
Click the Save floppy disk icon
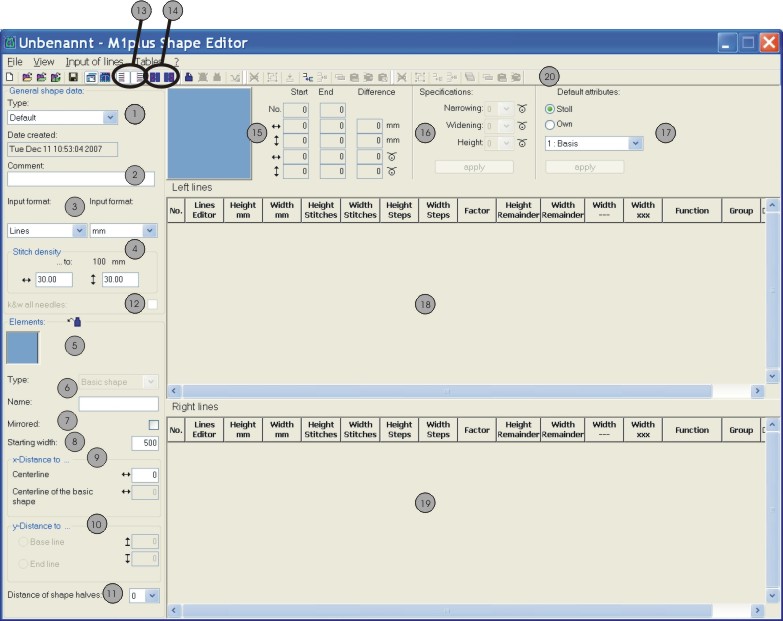click(x=73, y=77)
